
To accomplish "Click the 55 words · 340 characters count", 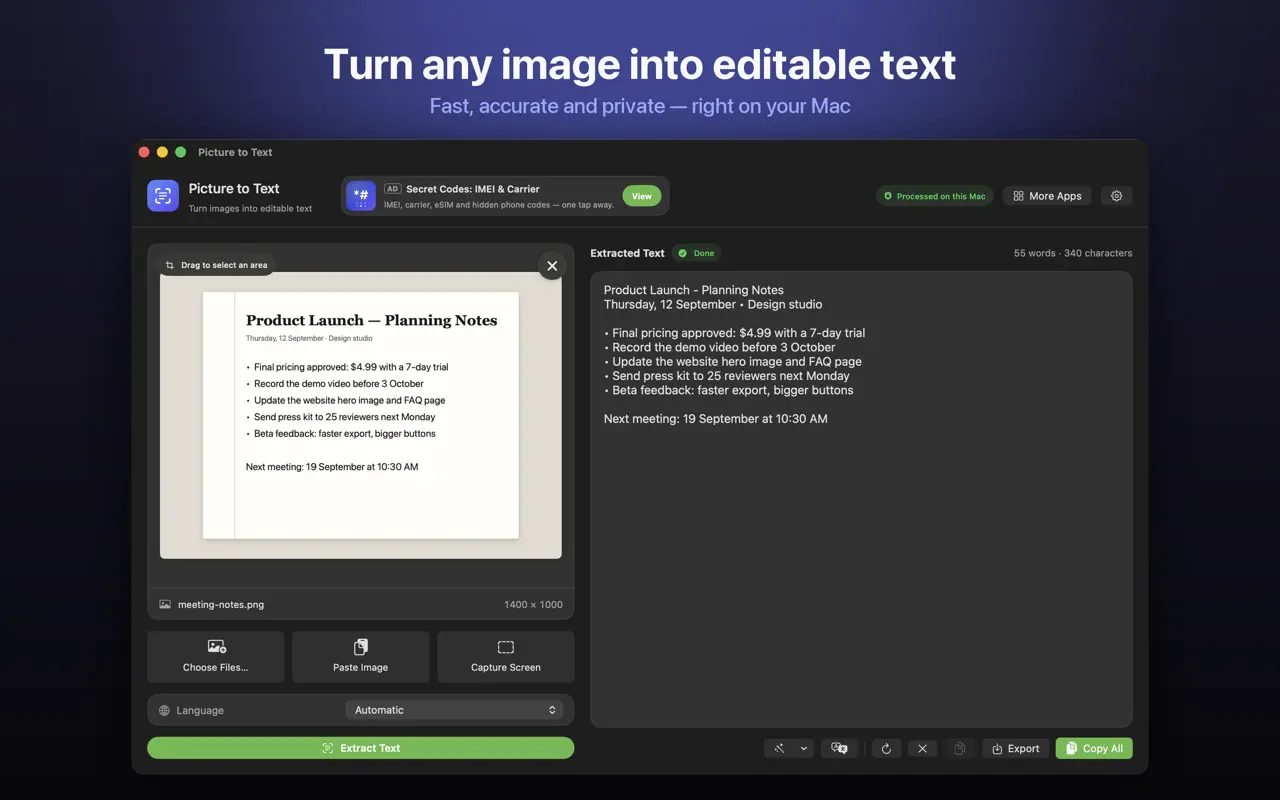I will tap(1073, 253).
